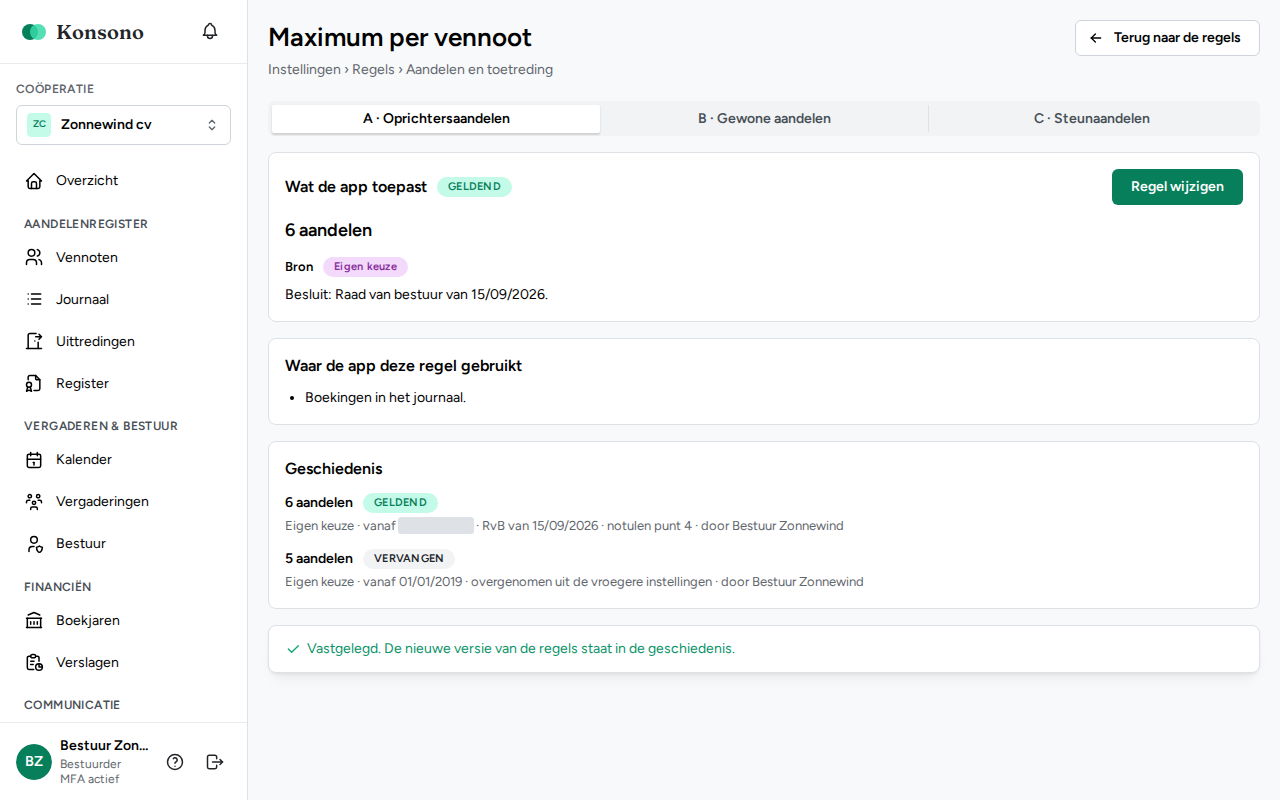Open notifications bell
1280x800 pixels.
click(x=210, y=31)
